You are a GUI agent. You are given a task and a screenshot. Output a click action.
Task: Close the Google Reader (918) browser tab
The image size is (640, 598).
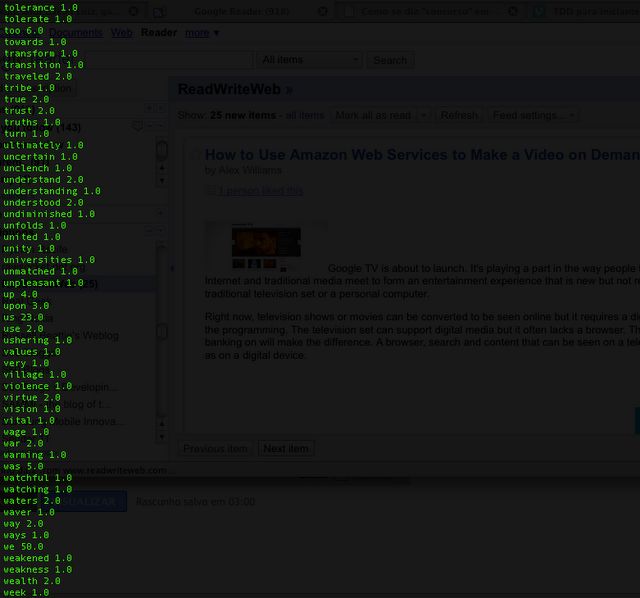tap(322, 11)
